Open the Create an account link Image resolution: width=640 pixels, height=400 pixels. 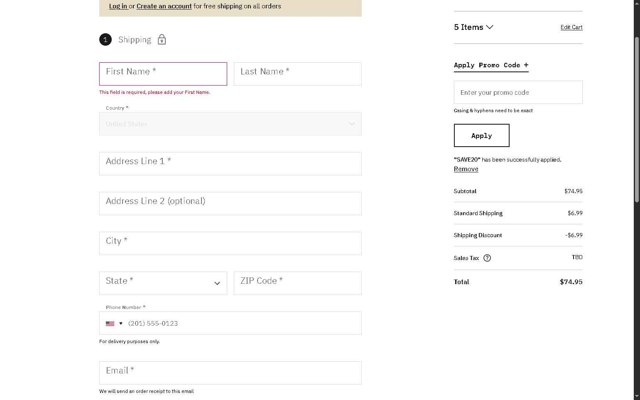coord(164,6)
